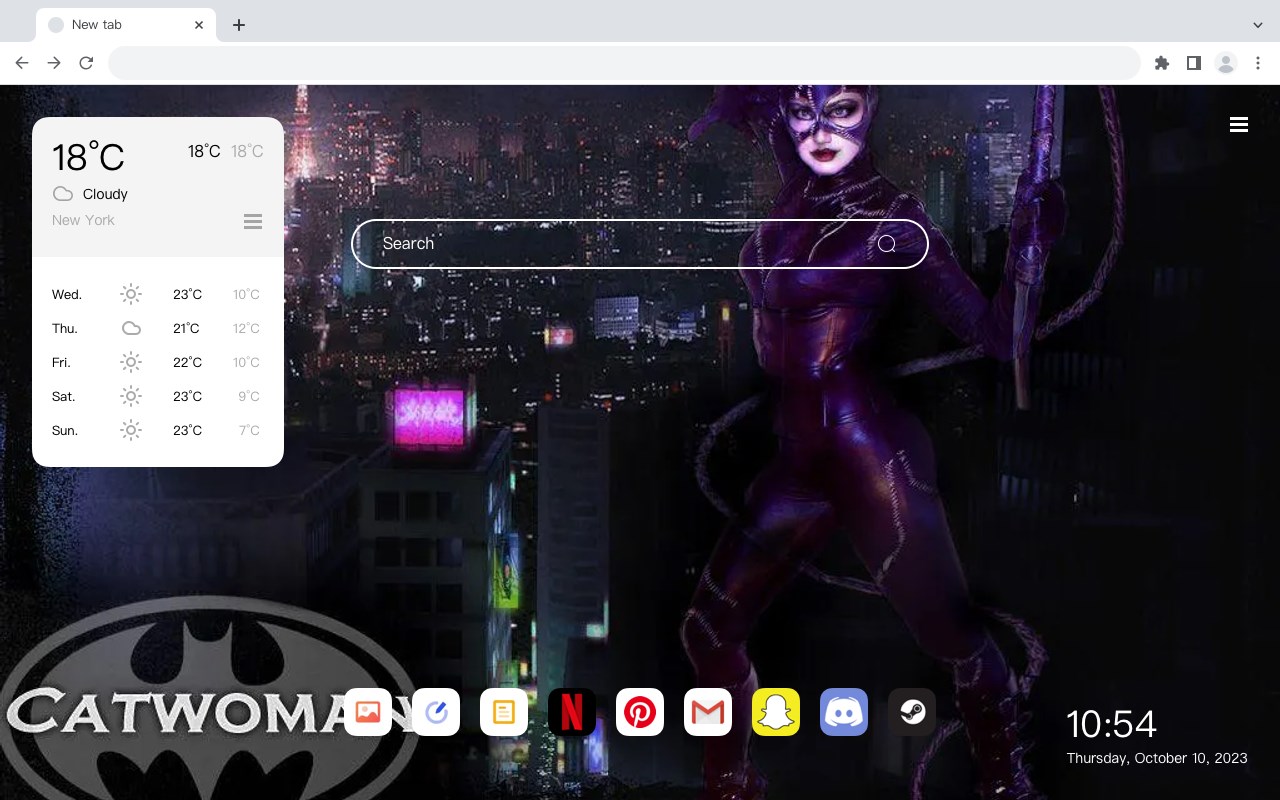1280x800 pixels.
Task: Select the Wed. forecast row
Action: [x=158, y=294]
